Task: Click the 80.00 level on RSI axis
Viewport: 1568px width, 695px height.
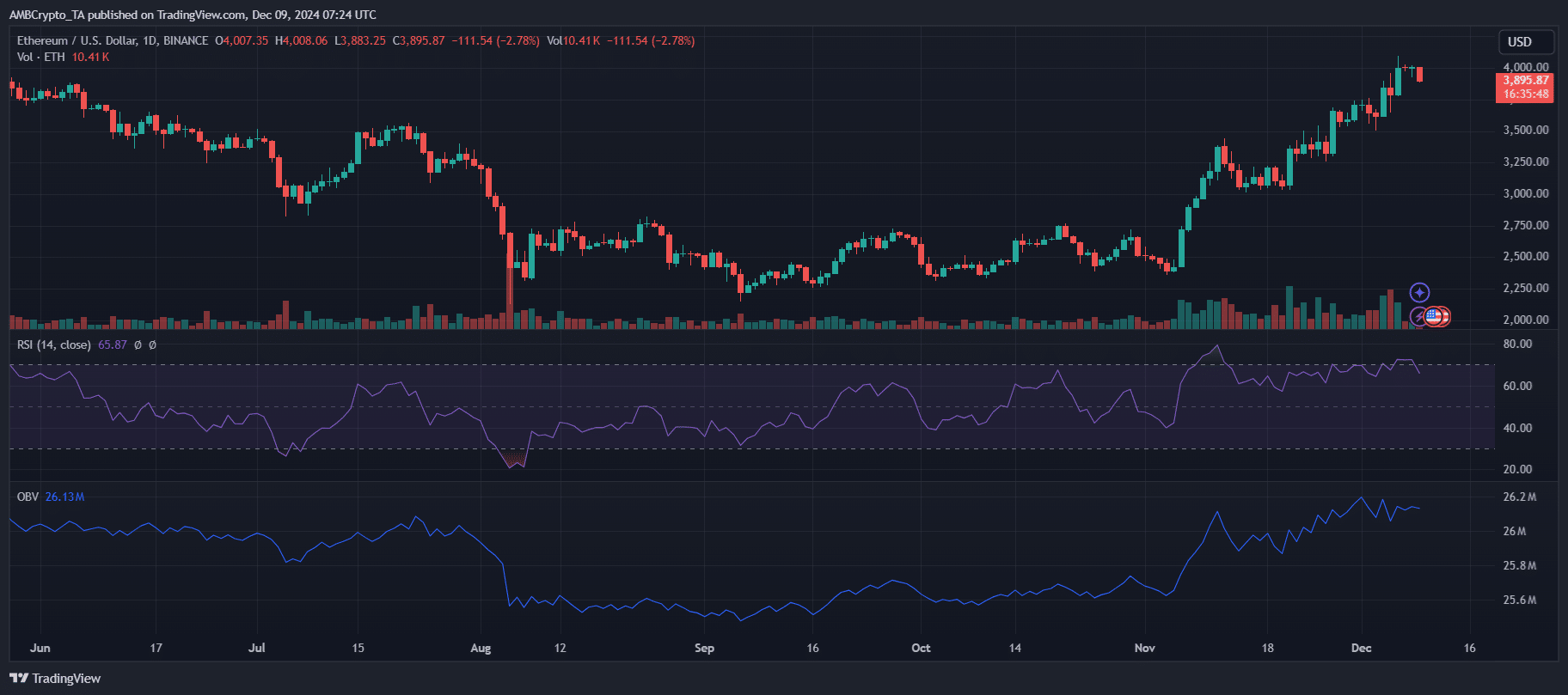Action: click(x=1517, y=344)
